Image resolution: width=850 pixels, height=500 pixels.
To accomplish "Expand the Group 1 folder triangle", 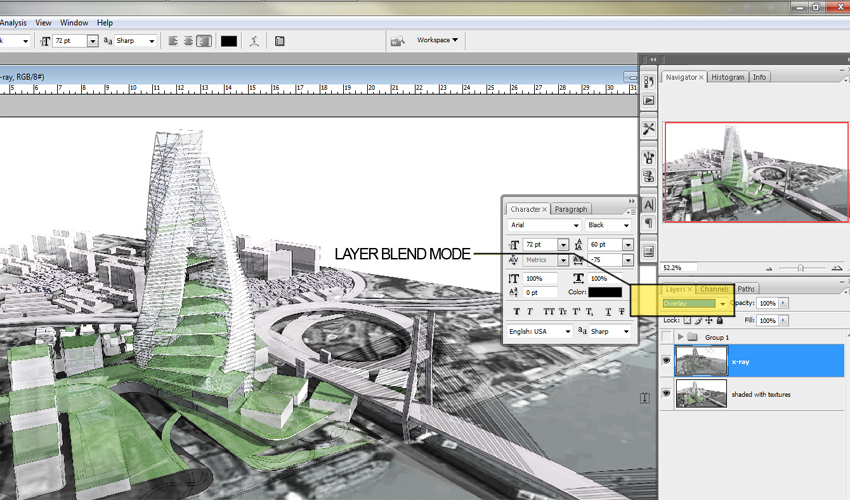I will pos(680,337).
